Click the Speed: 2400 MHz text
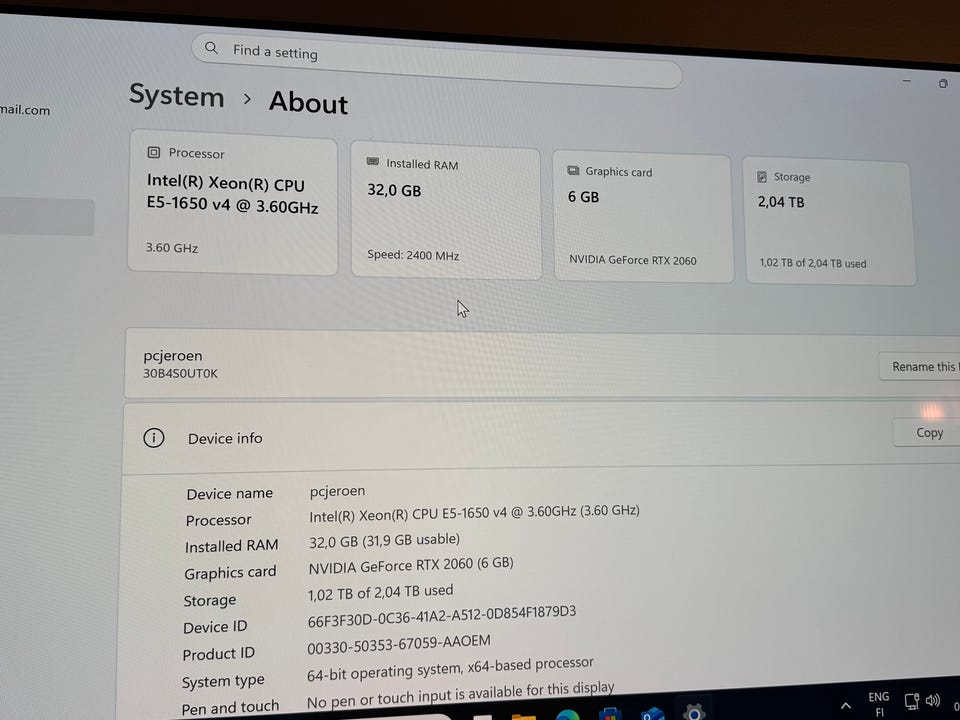960x720 pixels. 413,255
